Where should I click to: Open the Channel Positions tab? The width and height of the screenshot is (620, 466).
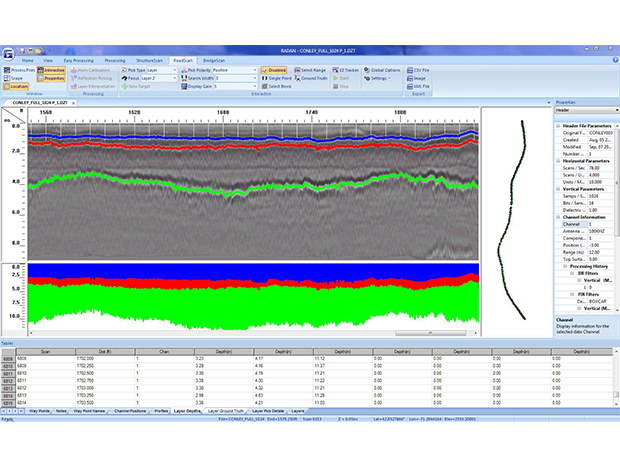(130, 411)
